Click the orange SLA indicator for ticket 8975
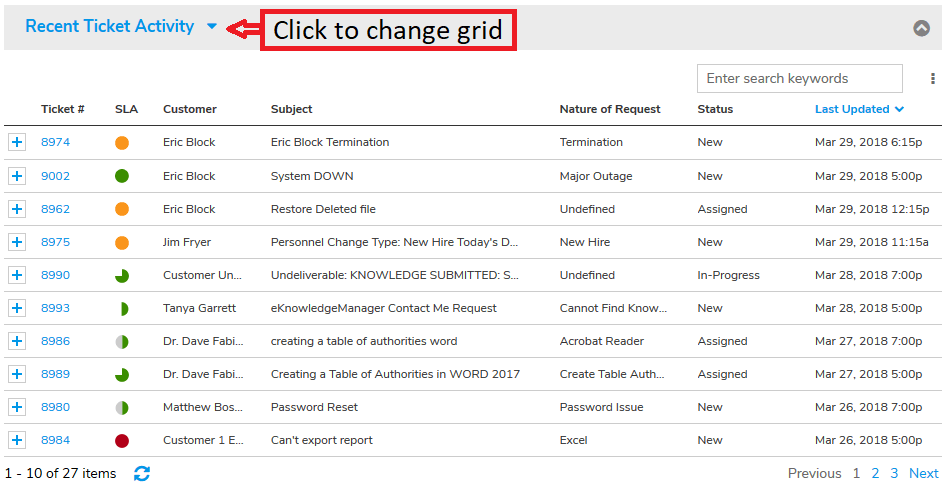This screenshot has width=949, height=498. [122, 243]
